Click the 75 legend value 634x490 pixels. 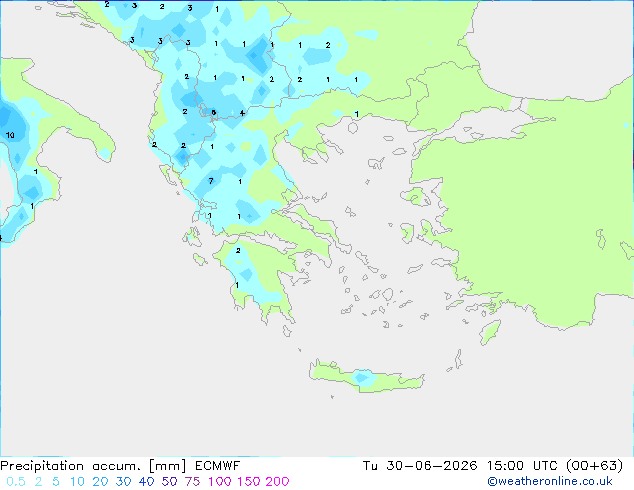click(192, 482)
